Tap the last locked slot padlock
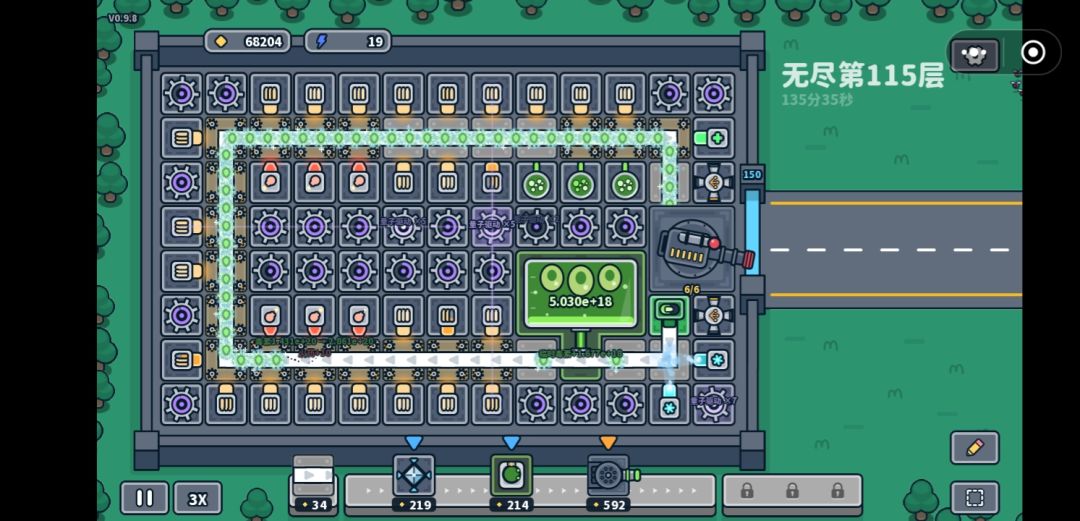 pyautogui.click(x=838, y=491)
